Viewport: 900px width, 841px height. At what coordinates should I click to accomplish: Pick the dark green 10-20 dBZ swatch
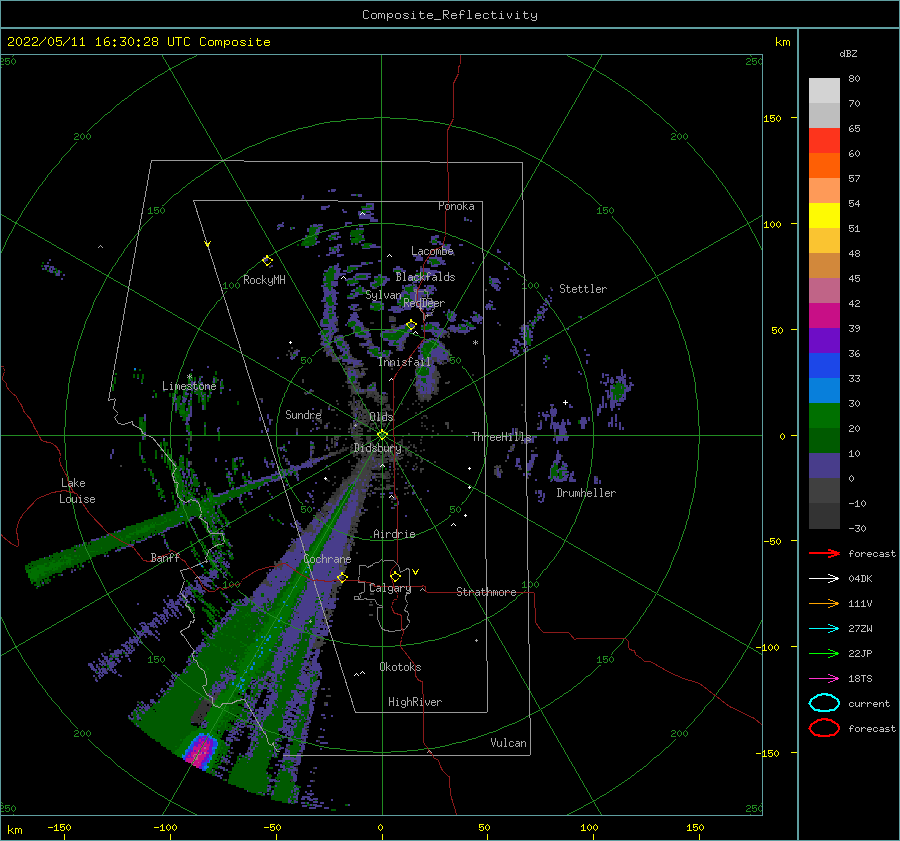pyautogui.click(x=824, y=441)
